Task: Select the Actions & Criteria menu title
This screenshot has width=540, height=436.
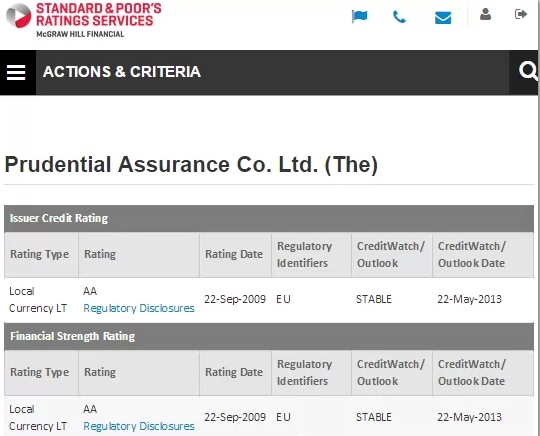Action: tap(122, 72)
